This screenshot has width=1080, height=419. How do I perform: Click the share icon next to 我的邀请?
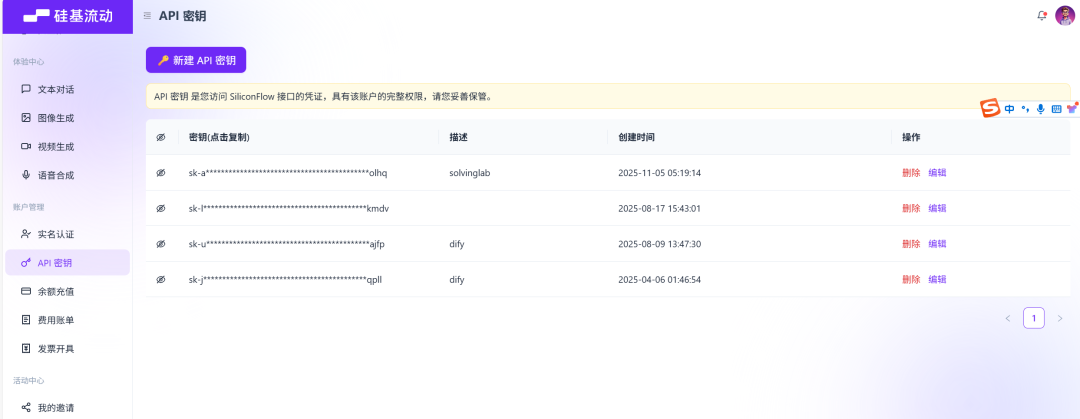click(26, 407)
